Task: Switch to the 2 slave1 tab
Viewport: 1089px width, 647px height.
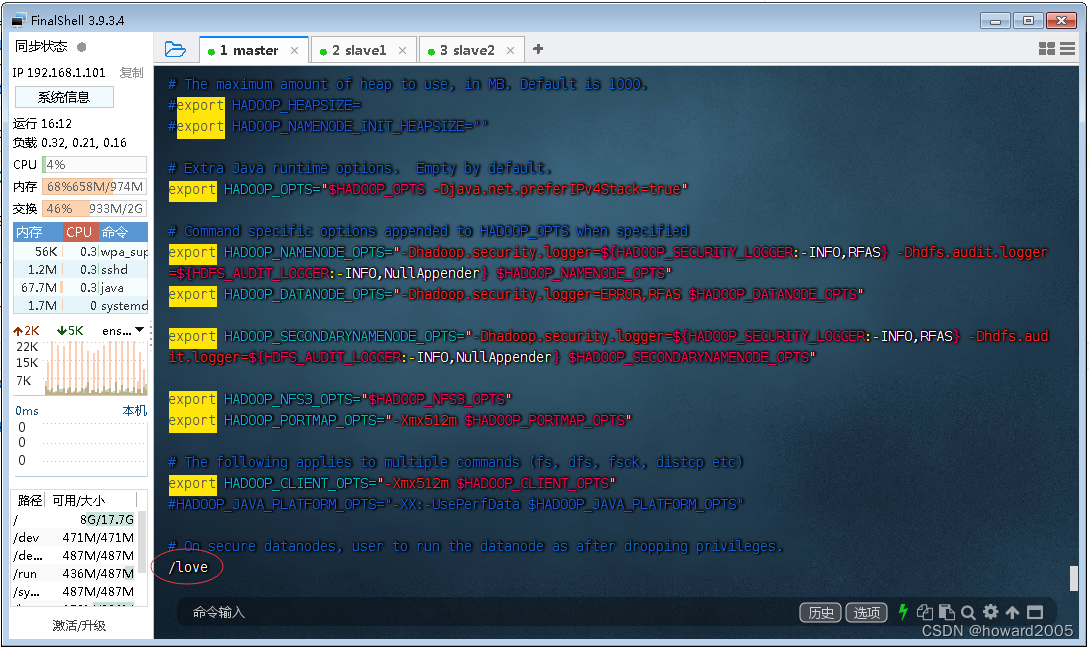Action: click(364, 50)
